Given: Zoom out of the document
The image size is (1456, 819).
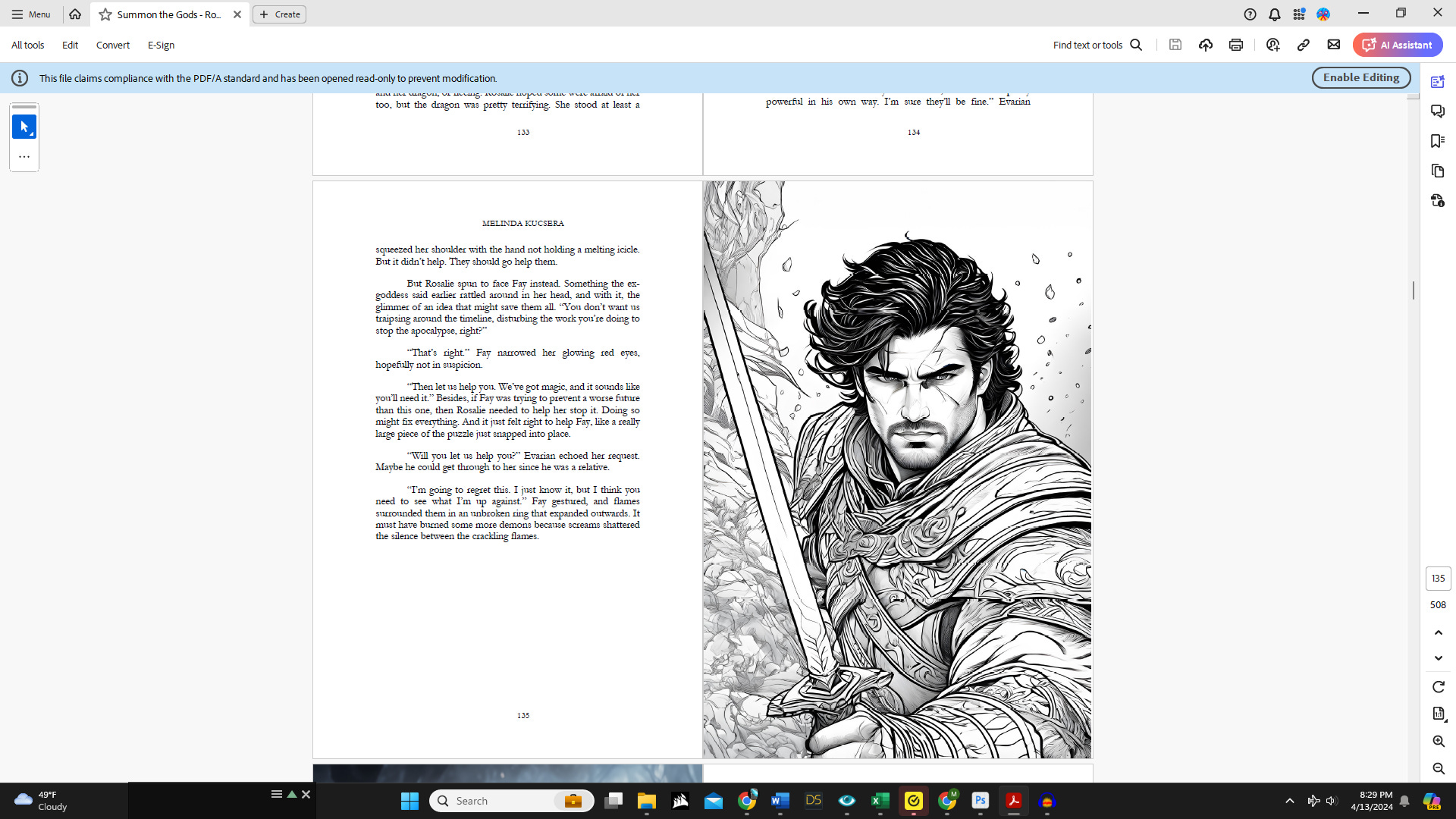Looking at the screenshot, I should coord(1439,769).
